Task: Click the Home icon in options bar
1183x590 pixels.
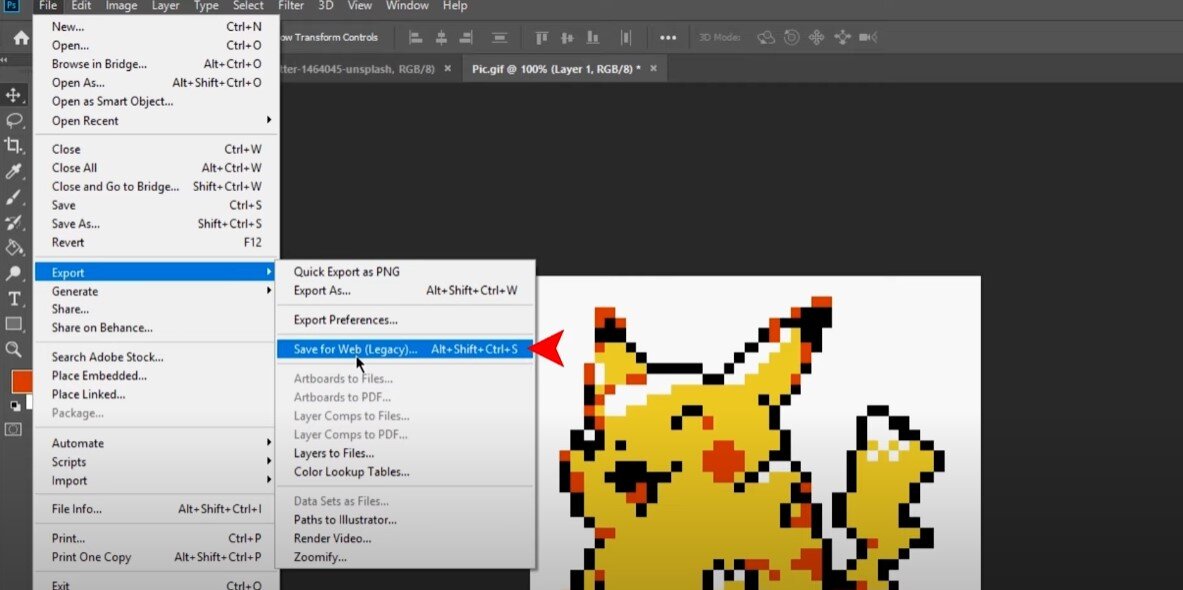Action: point(20,38)
